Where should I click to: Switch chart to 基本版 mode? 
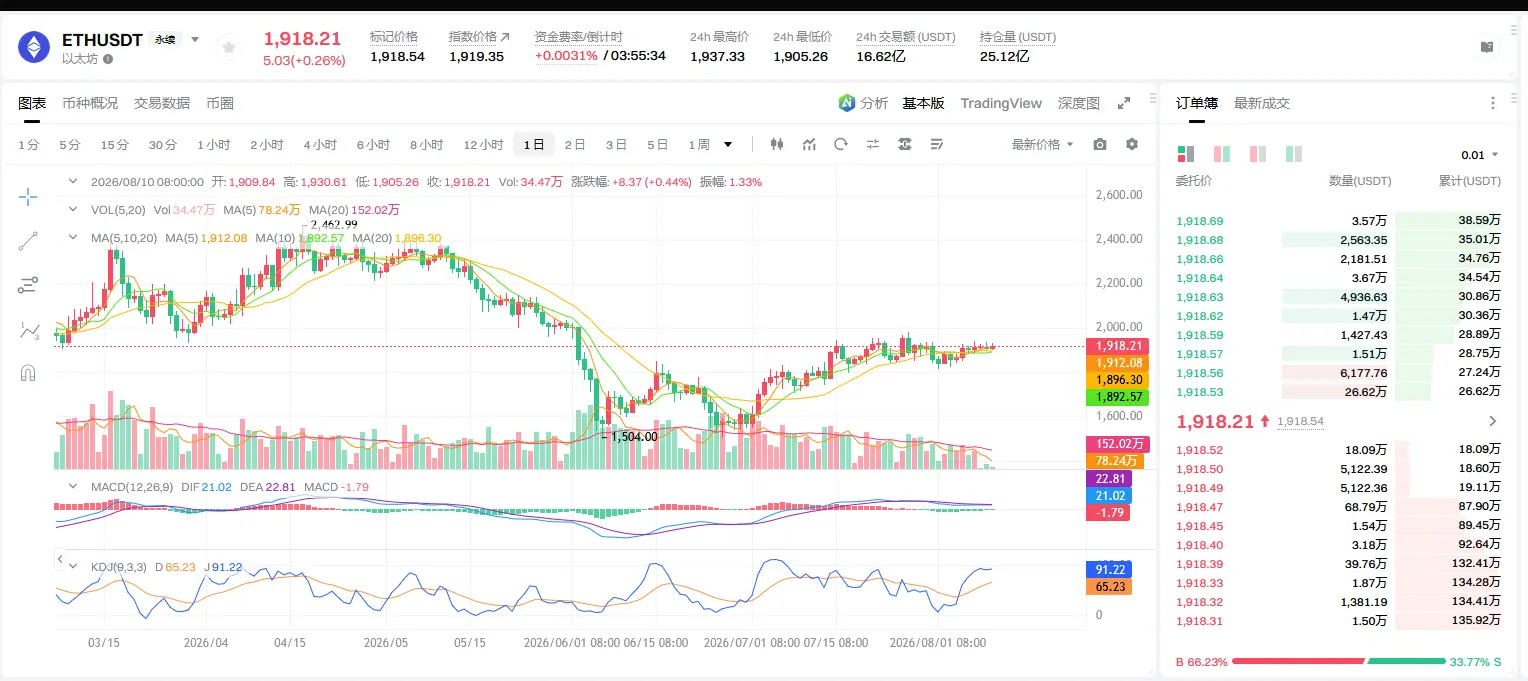pyautogui.click(x=923, y=103)
